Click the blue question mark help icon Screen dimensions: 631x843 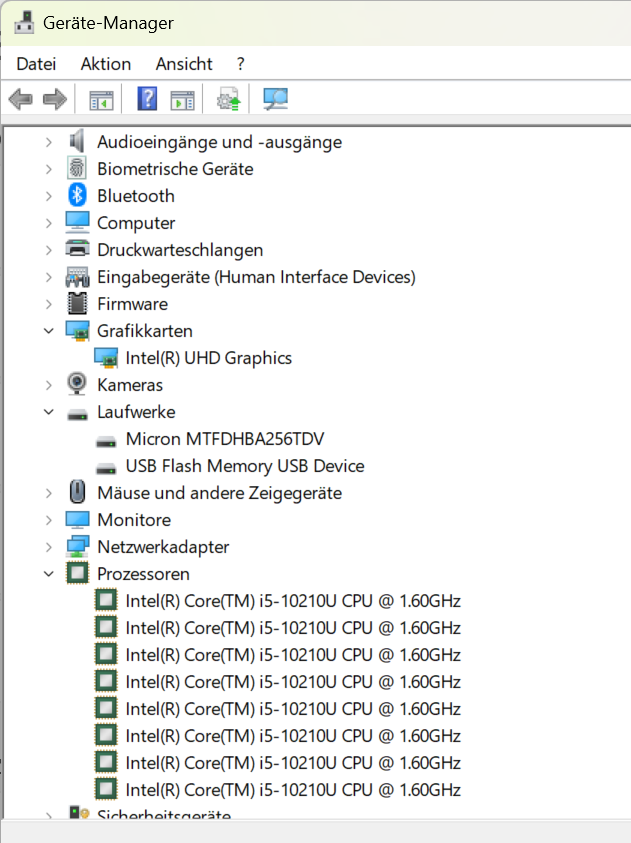pyautogui.click(x=147, y=99)
